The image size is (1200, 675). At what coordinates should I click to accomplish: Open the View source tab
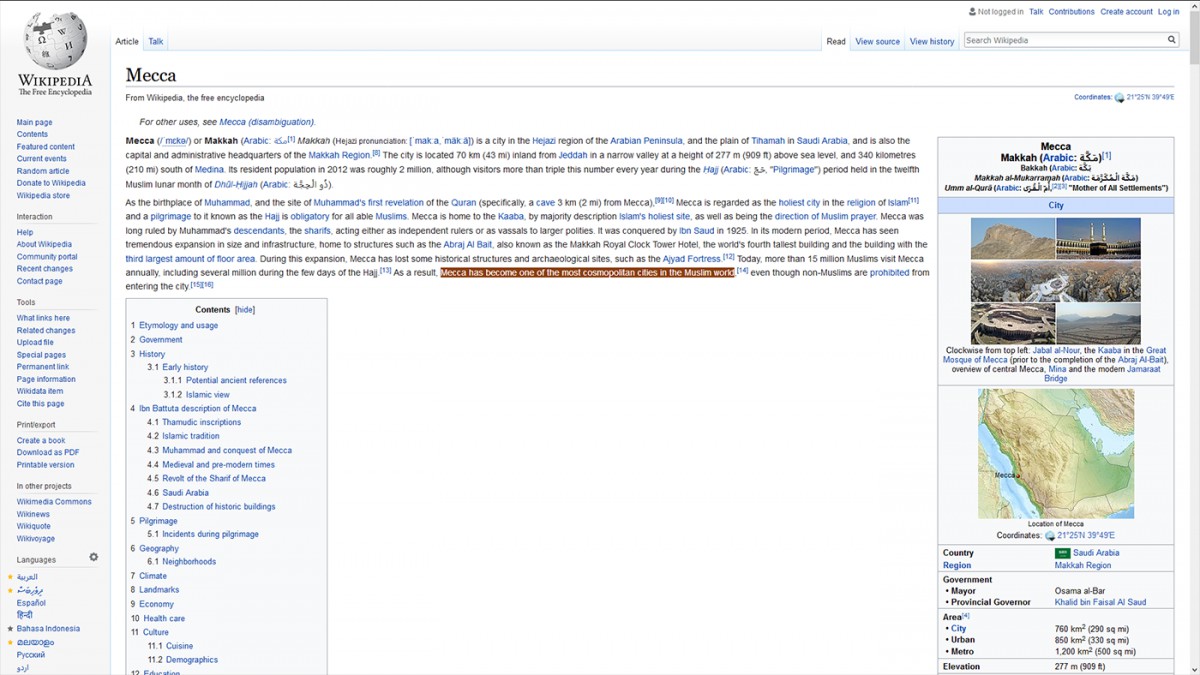877,41
